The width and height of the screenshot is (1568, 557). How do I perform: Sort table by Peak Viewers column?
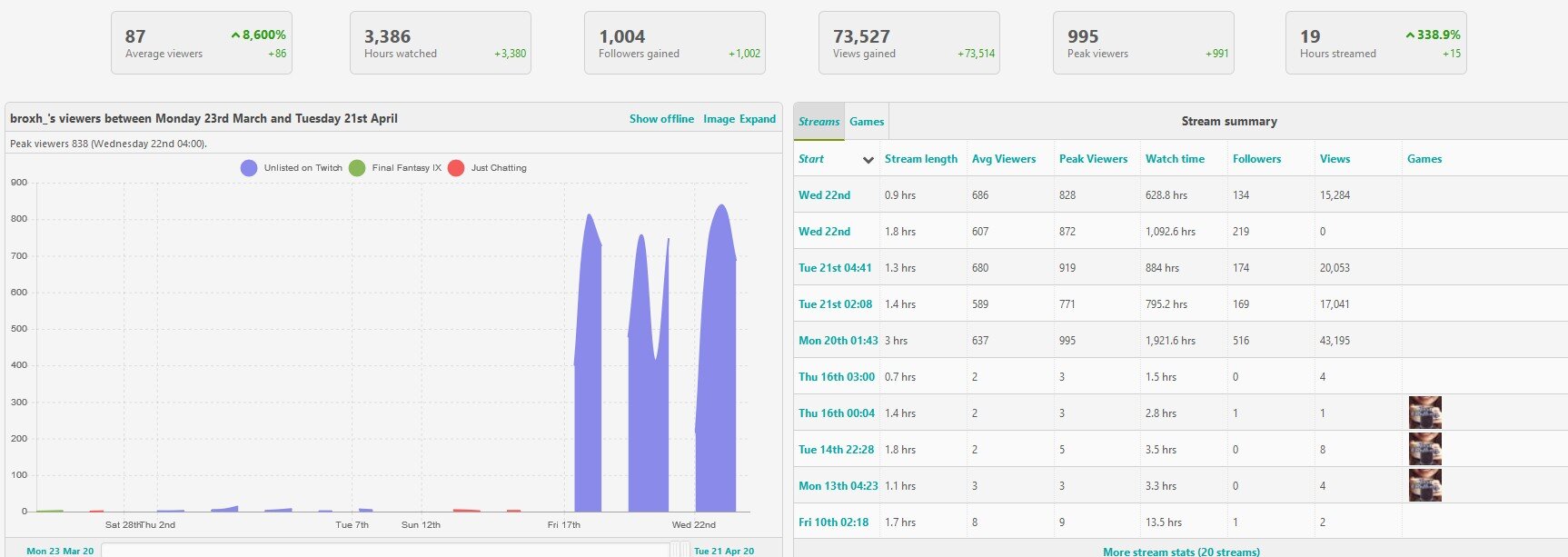coord(1092,159)
